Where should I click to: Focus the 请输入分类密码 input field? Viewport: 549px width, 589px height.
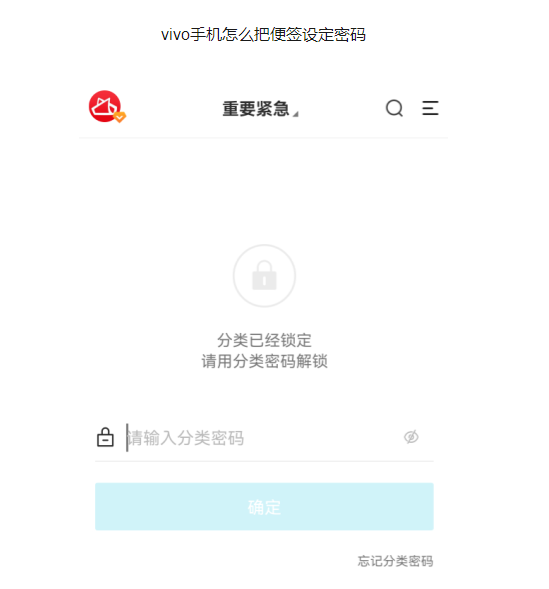click(x=263, y=438)
